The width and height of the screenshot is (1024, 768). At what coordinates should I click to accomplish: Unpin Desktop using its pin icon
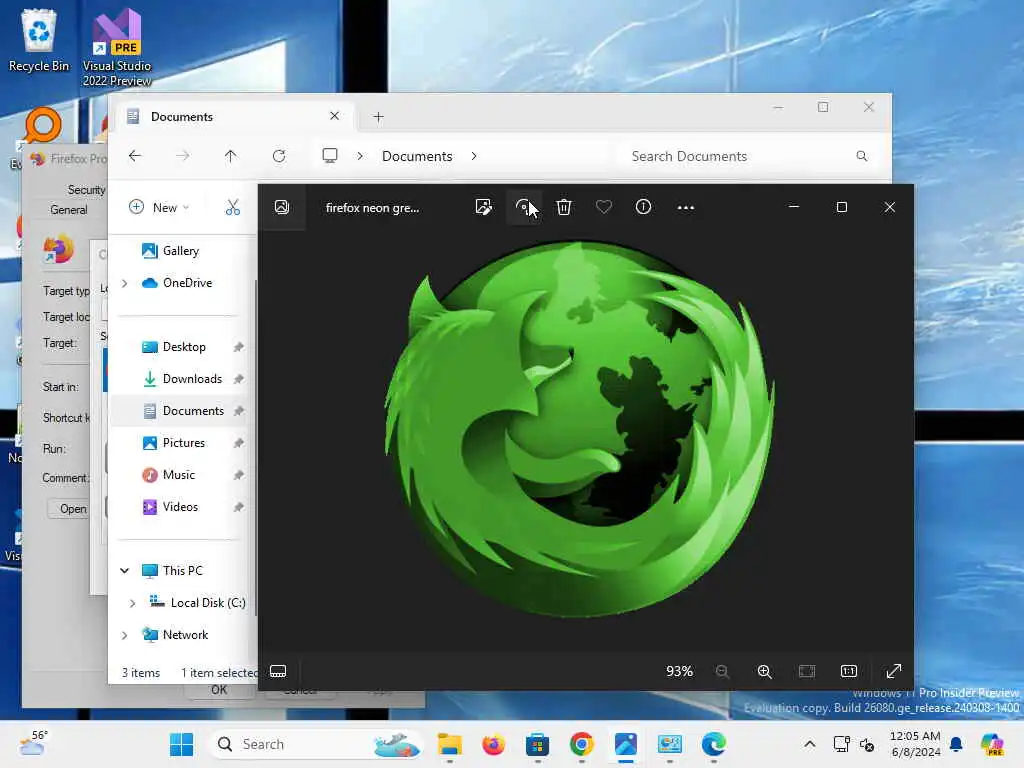coord(238,347)
